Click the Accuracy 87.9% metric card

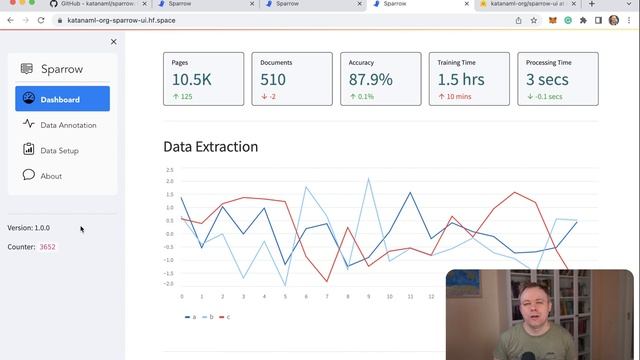coord(381,79)
